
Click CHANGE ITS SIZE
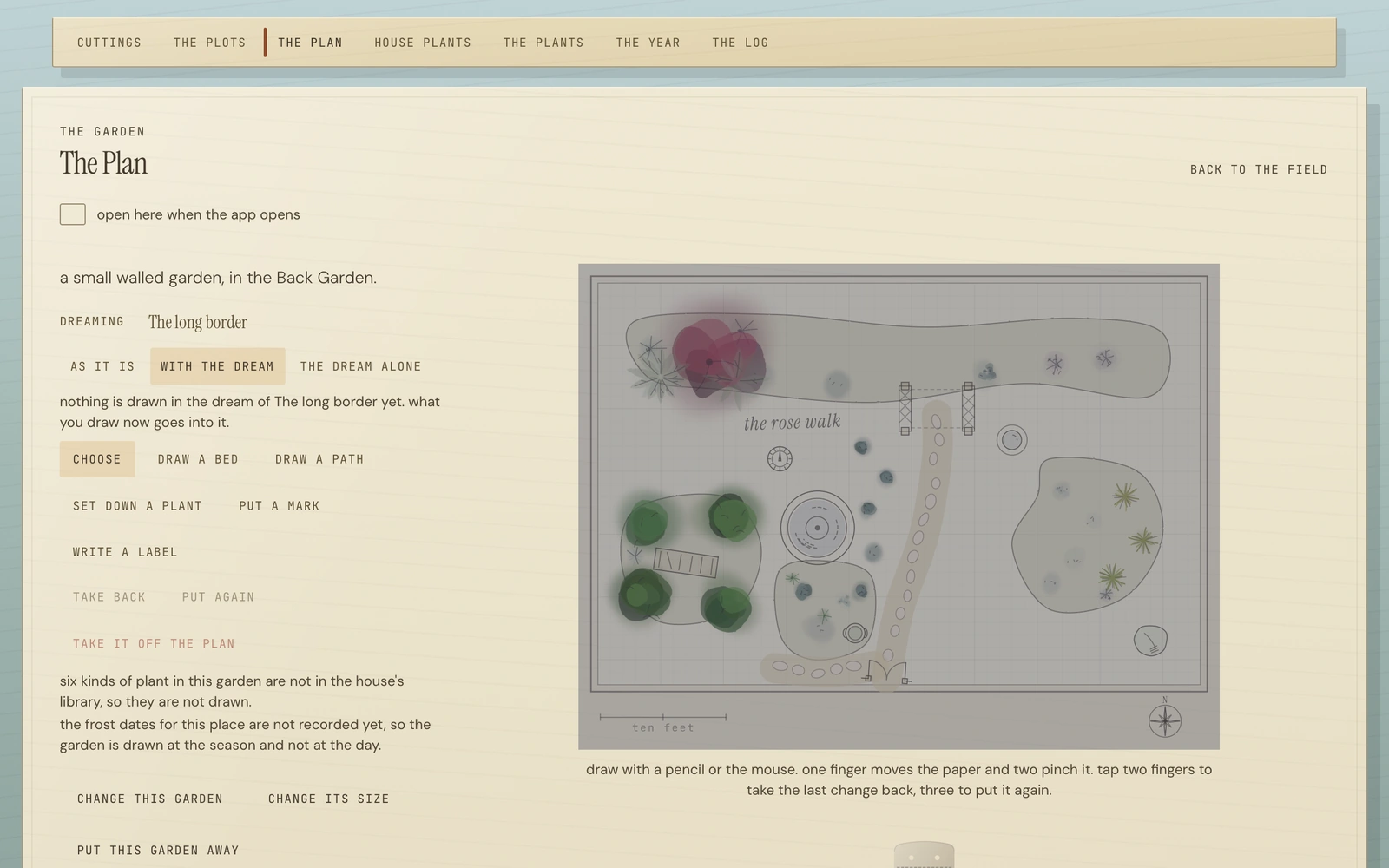(329, 799)
